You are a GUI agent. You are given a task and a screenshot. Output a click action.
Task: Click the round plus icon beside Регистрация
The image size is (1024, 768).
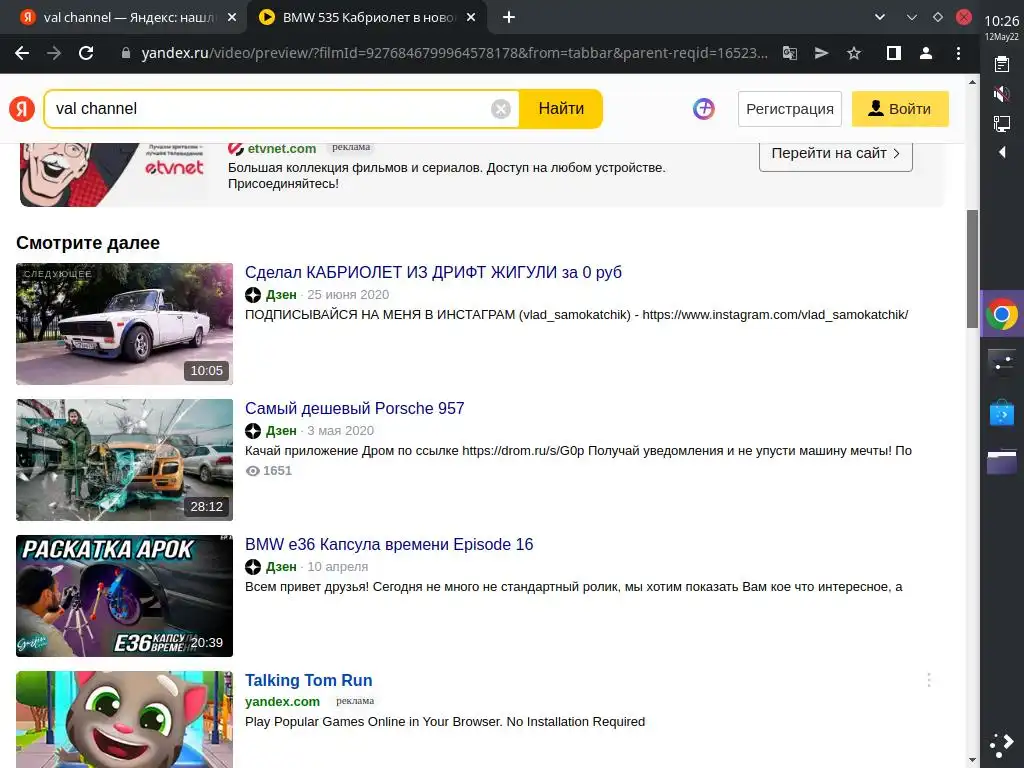click(x=703, y=108)
